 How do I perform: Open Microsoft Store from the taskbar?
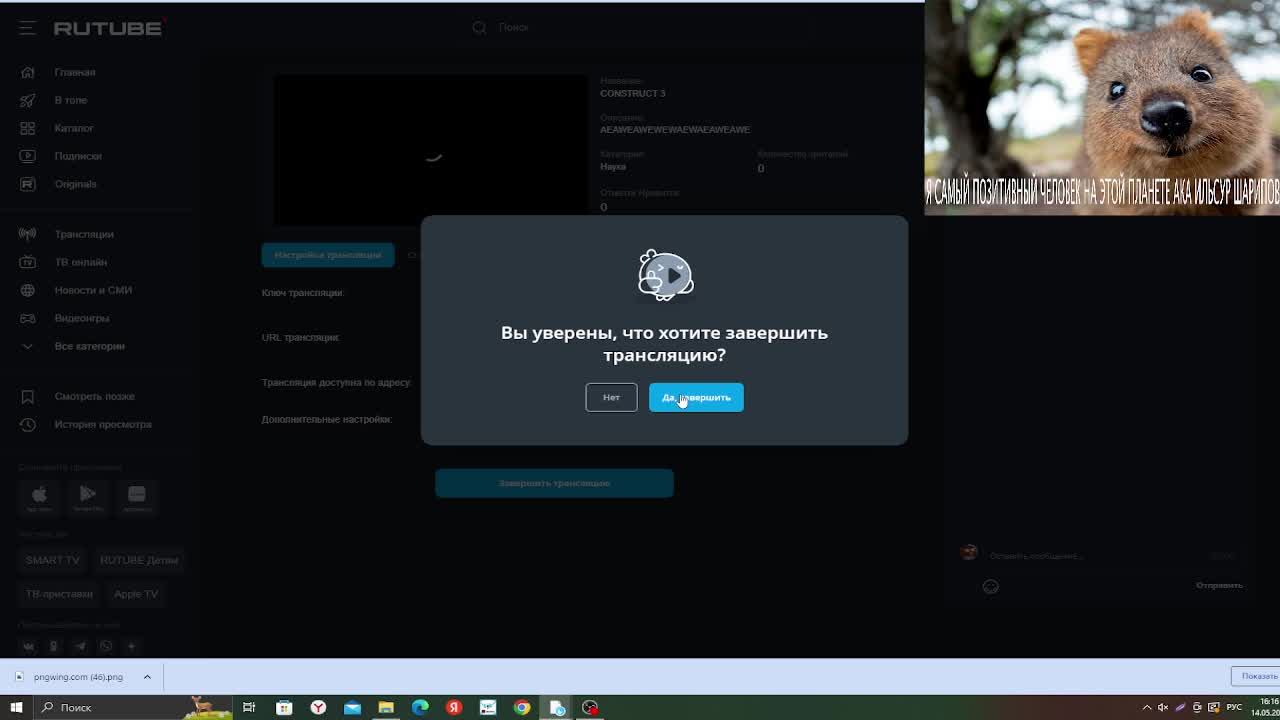(284, 707)
